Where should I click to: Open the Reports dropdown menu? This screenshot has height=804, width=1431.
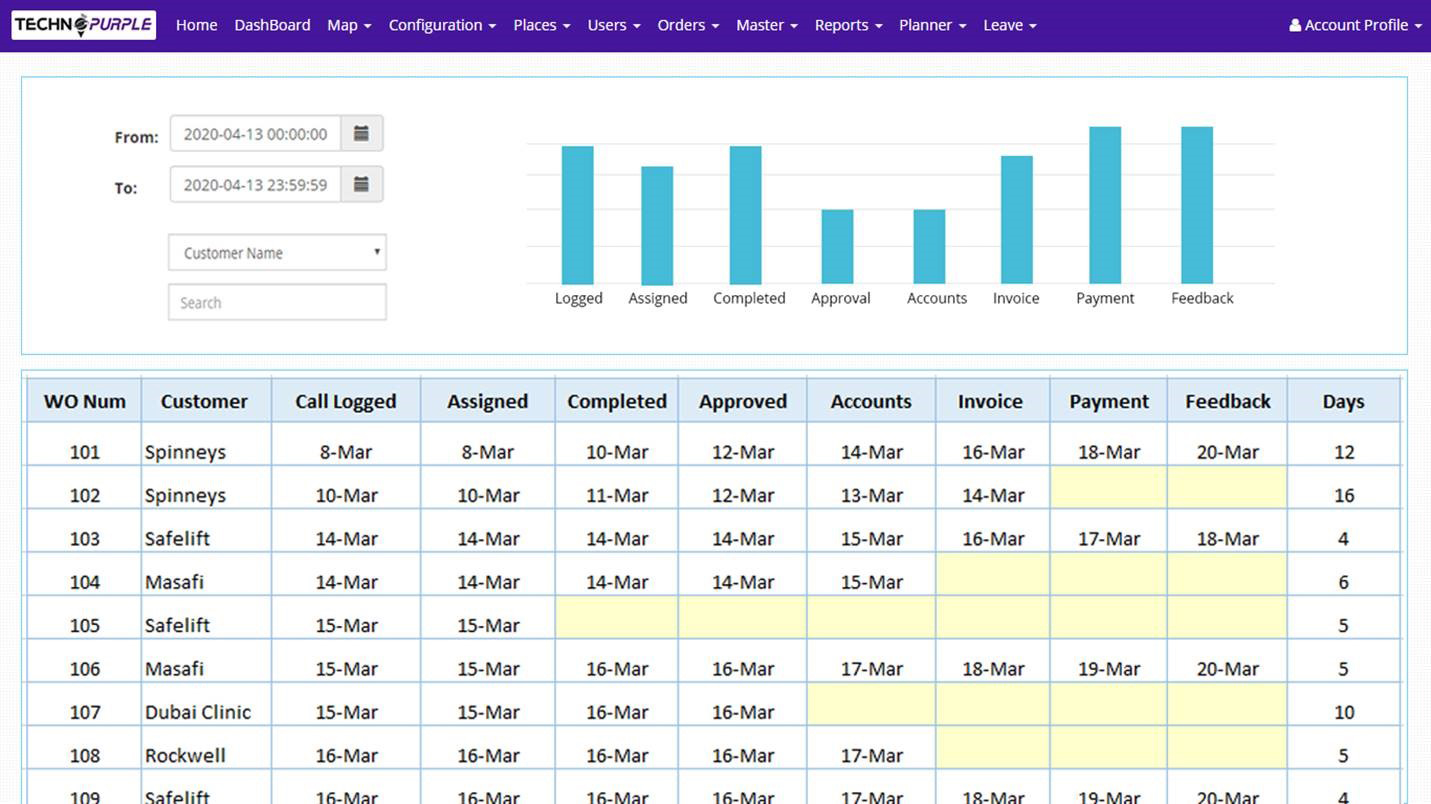[x=848, y=25]
